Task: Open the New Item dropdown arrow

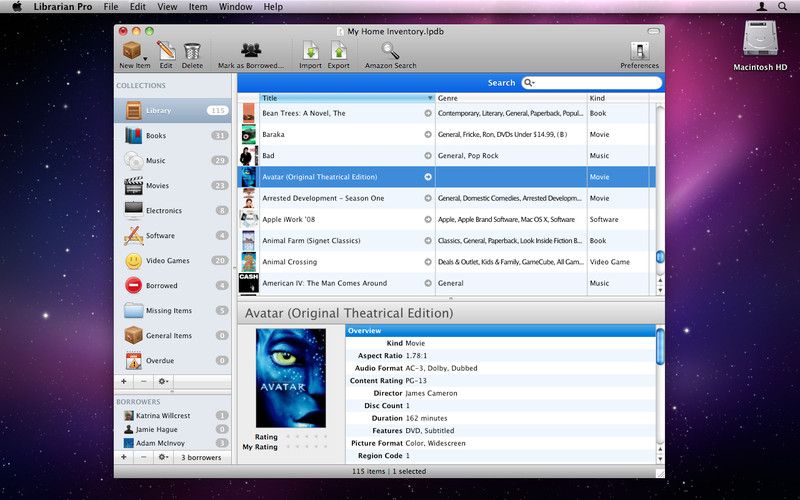Action: [145, 59]
